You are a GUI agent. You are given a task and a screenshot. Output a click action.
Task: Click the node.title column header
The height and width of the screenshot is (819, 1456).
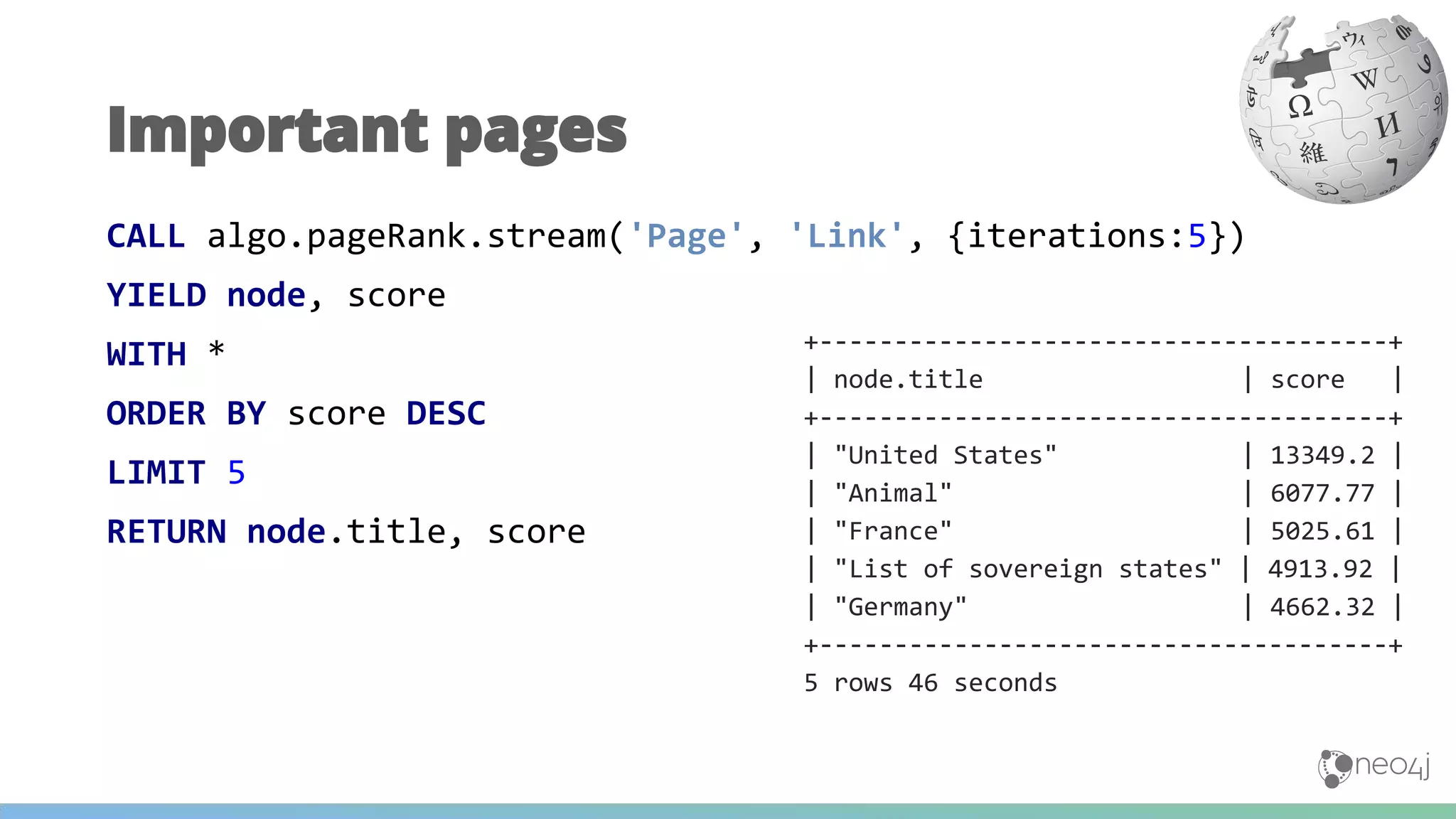pyautogui.click(x=908, y=380)
